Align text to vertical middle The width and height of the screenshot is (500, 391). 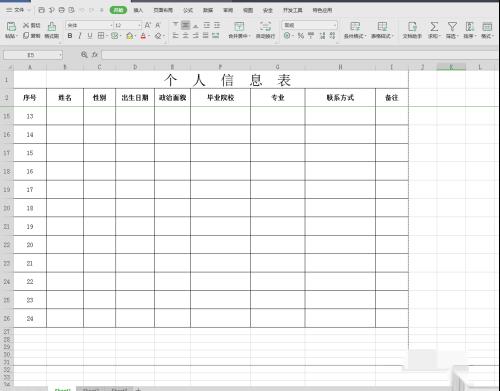186,25
